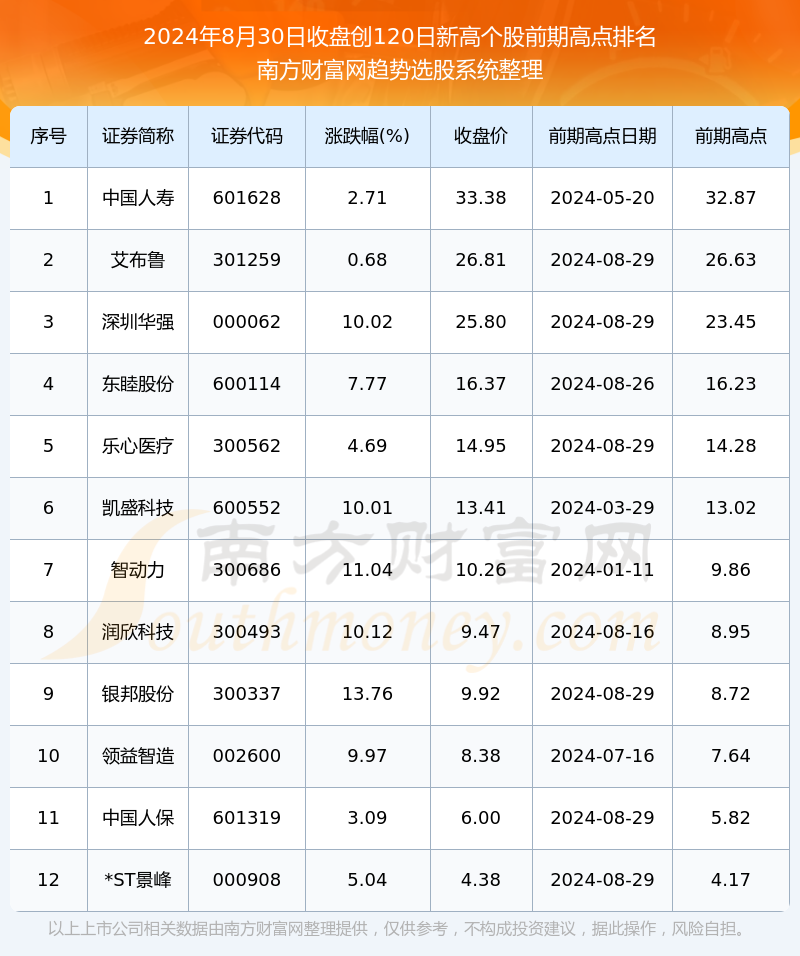
Task: Select stock name 乐心医疗
Action: [x=138, y=446]
